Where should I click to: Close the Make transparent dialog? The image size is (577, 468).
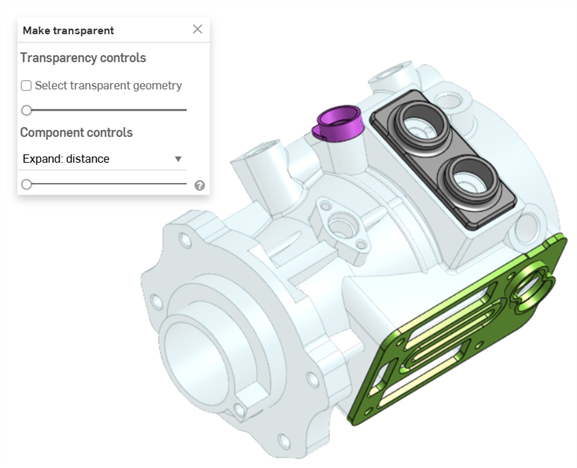tap(197, 29)
